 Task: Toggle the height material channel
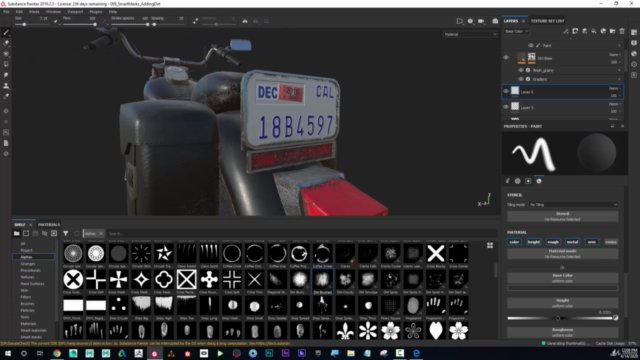(x=533, y=242)
